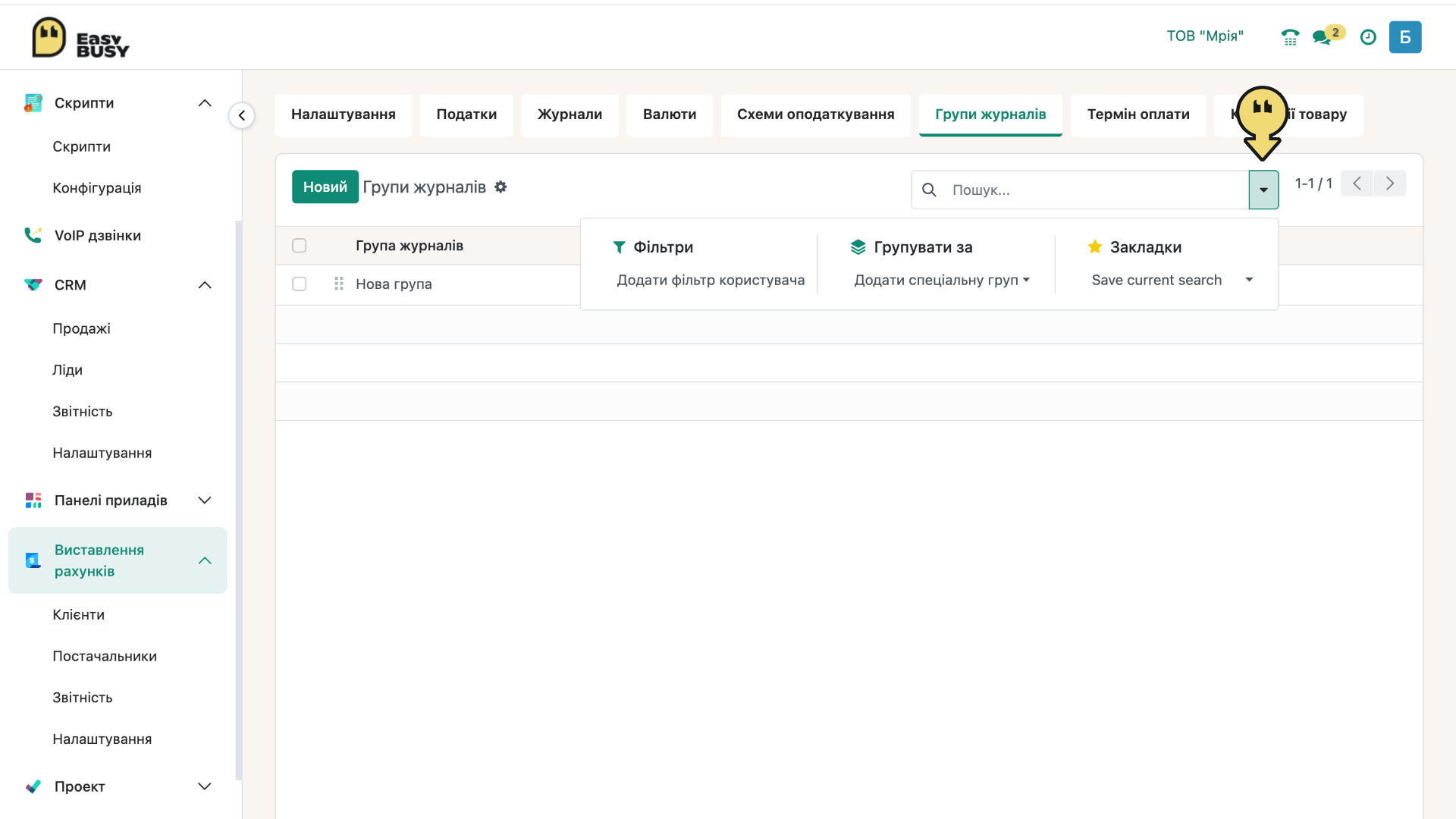Open the Журнали tab

570,115
